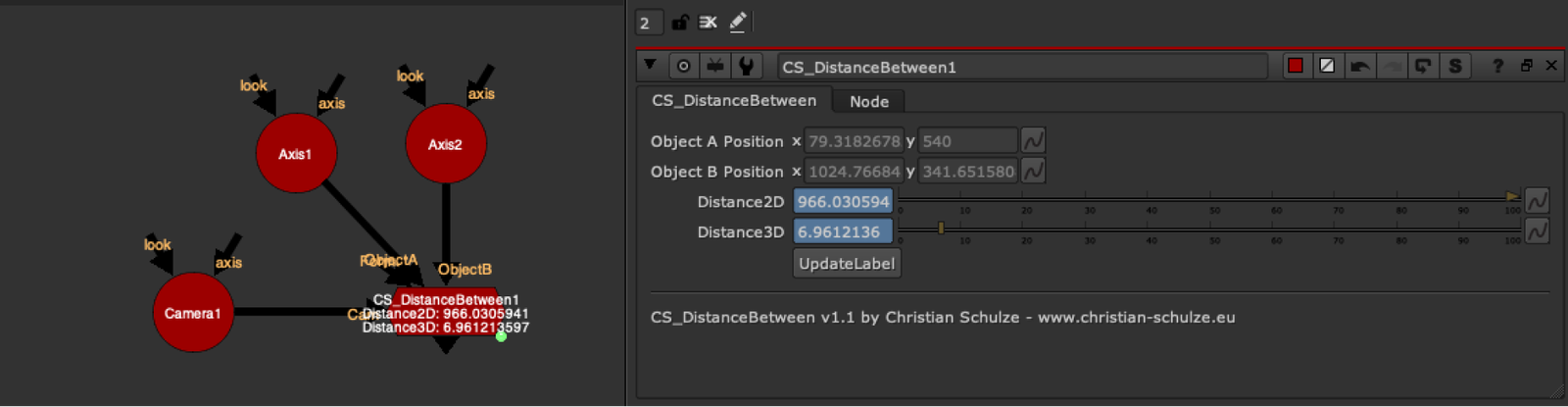The height and width of the screenshot is (407, 1568).
Task: Switch to the CS_DistanceBetween tab
Action: tap(734, 100)
